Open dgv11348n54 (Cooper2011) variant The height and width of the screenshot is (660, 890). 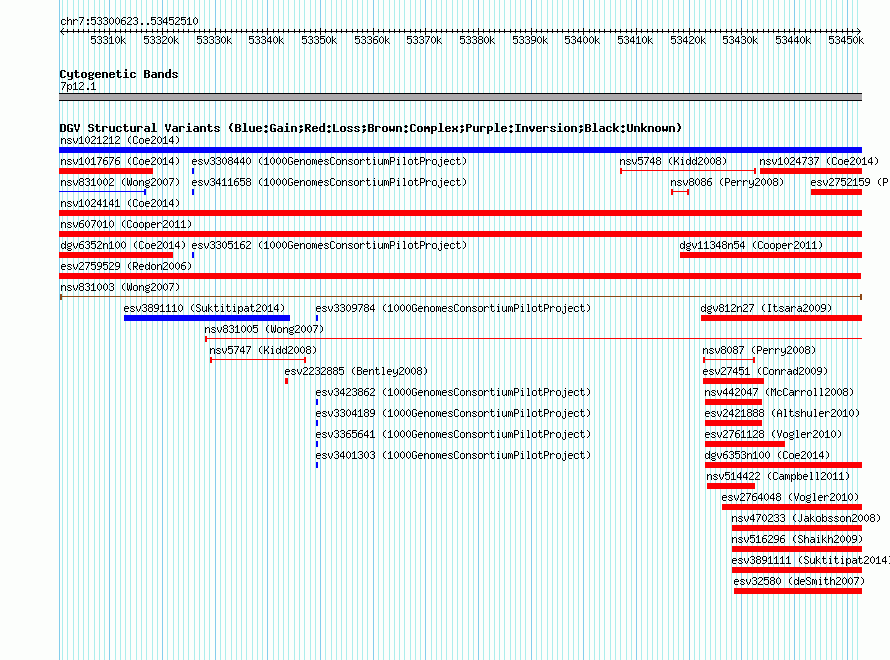click(x=751, y=245)
